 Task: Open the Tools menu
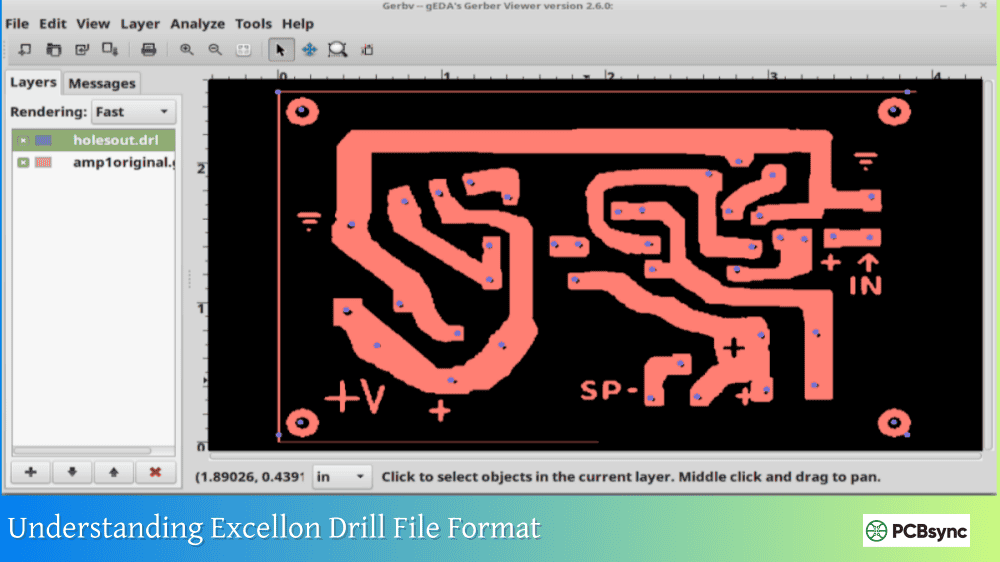coord(253,24)
